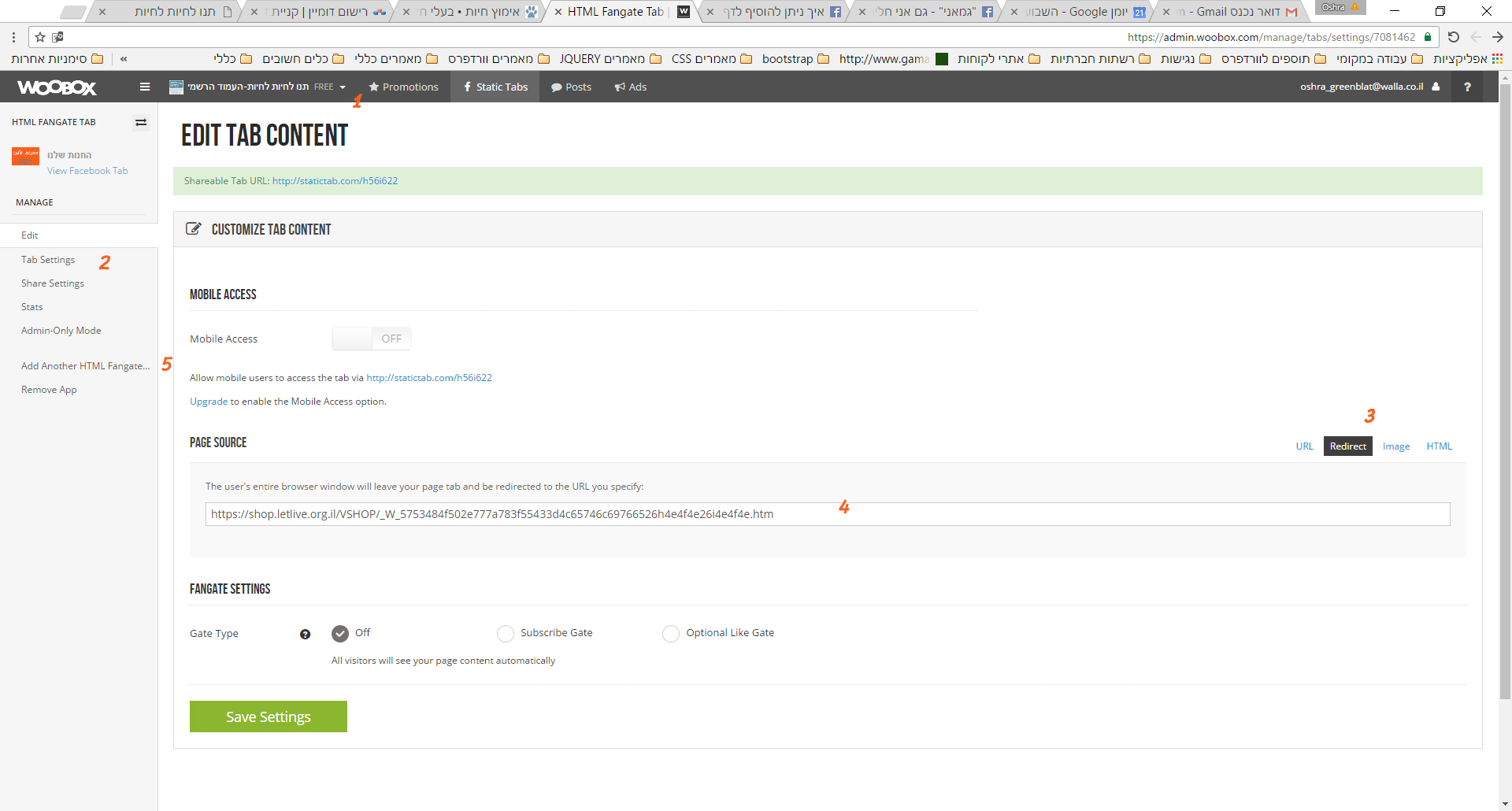Switch page source to HTML

pyautogui.click(x=1439, y=446)
